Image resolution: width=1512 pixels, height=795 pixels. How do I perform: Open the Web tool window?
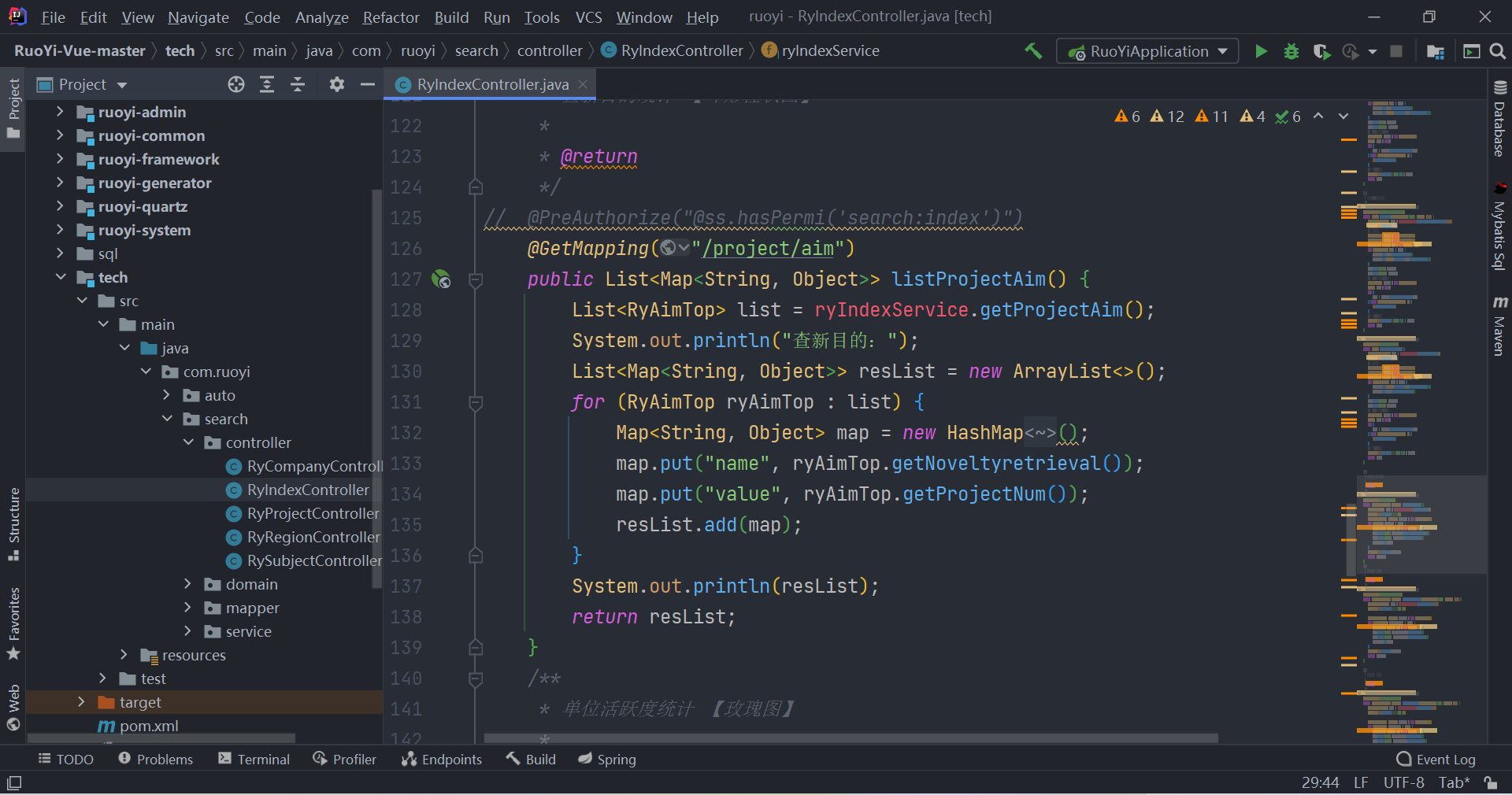pyautogui.click(x=13, y=708)
